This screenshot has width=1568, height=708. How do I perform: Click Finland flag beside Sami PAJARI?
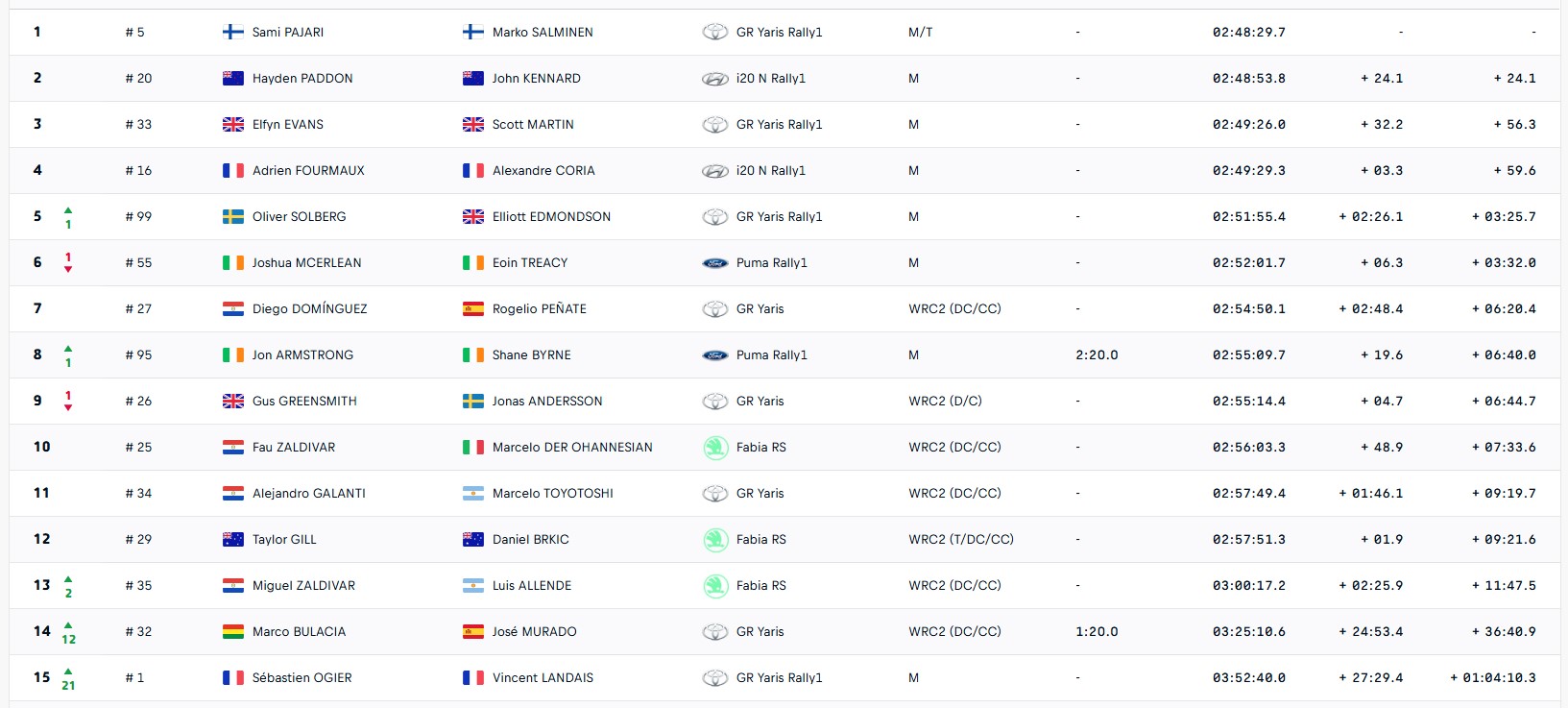[233, 32]
